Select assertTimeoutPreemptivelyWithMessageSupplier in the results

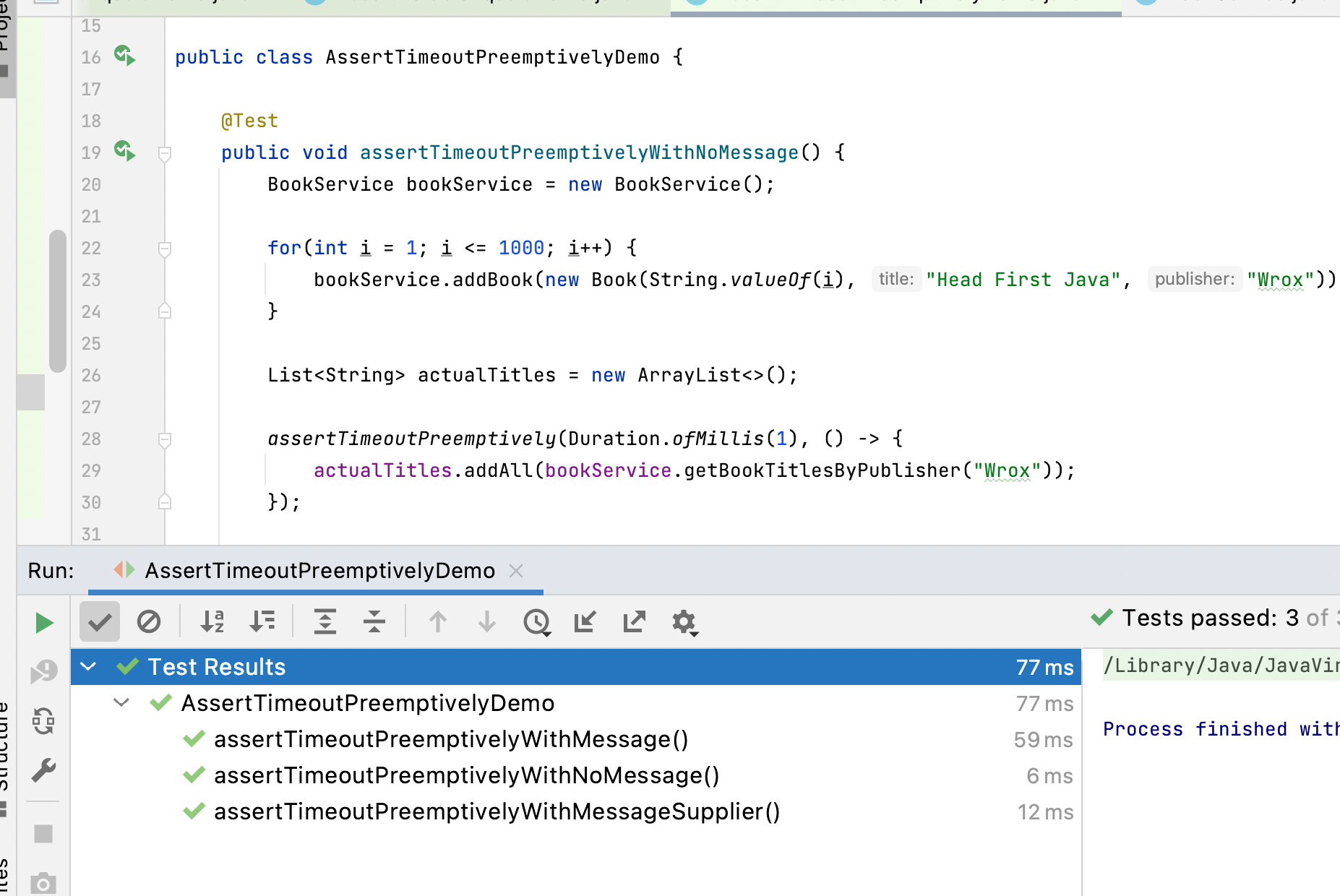coord(496,811)
